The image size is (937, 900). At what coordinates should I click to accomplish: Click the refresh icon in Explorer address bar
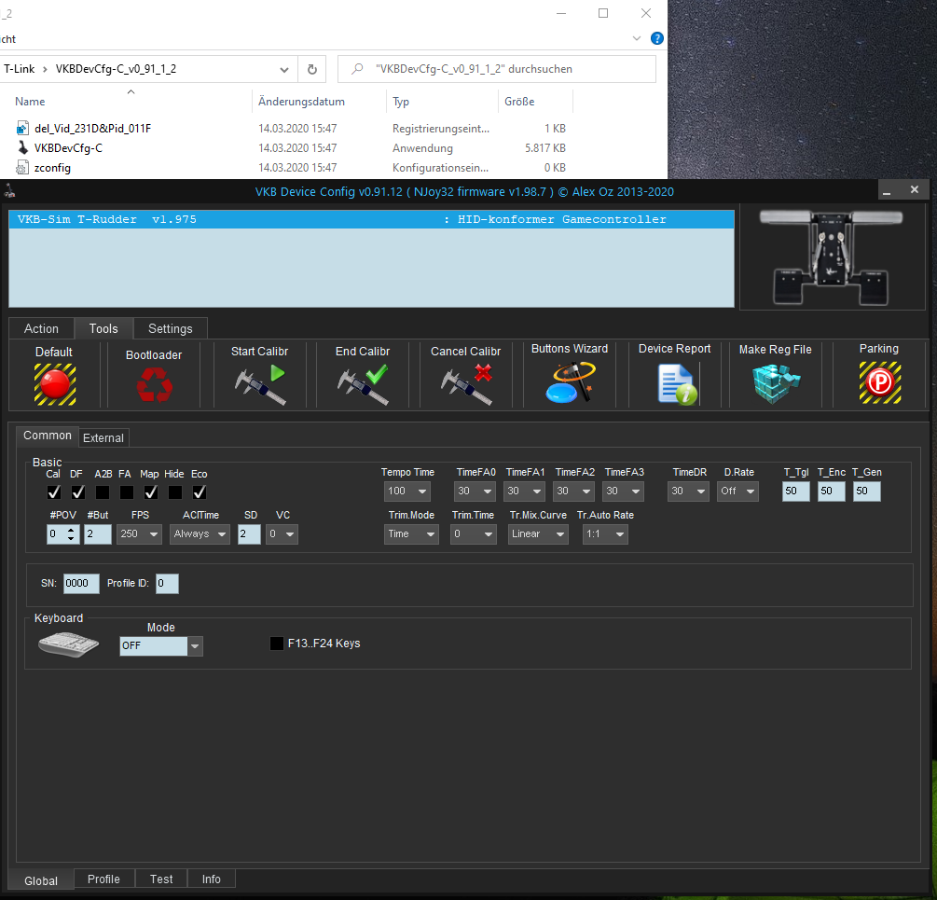pos(312,69)
